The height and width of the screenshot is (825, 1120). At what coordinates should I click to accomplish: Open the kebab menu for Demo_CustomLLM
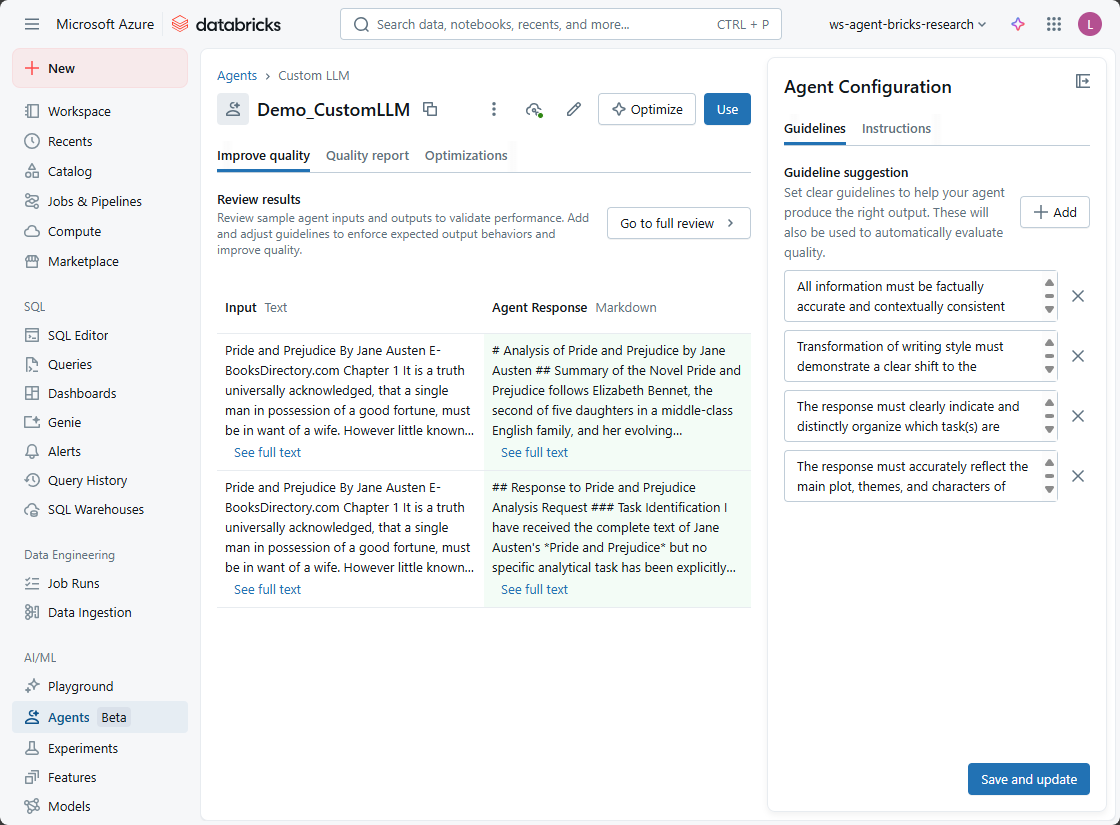click(493, 109)
